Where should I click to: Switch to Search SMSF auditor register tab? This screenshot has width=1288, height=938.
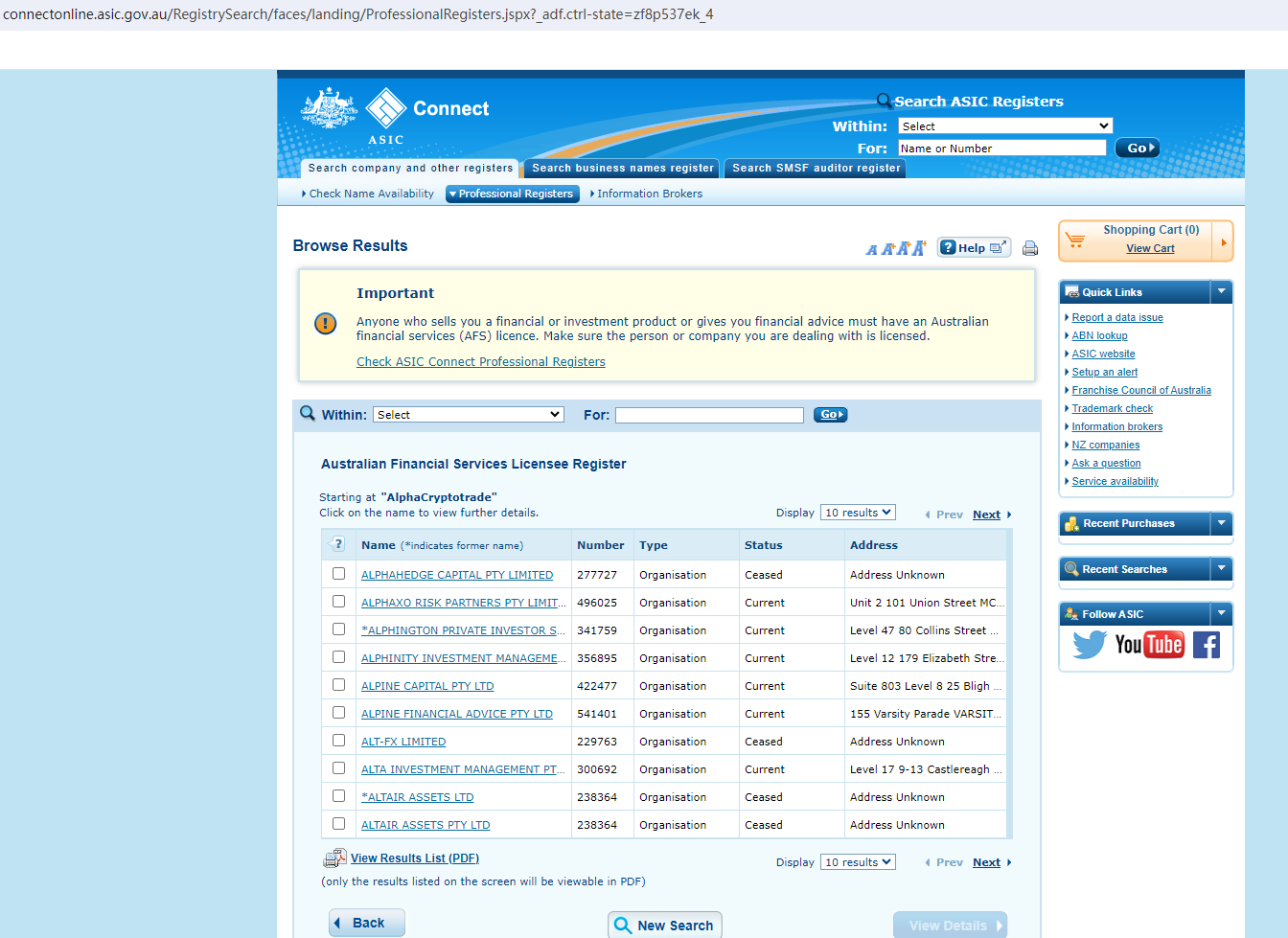coord(816,168)
